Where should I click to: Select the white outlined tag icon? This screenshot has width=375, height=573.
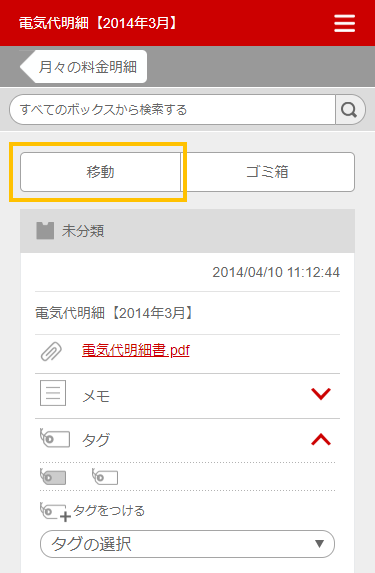105,477
